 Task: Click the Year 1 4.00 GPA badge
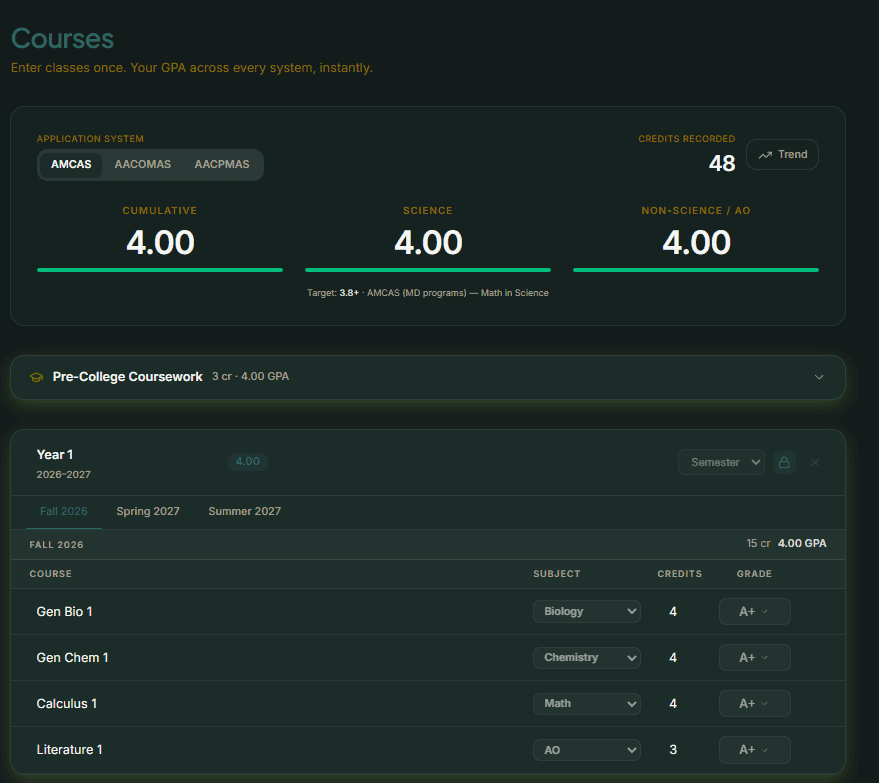point(248,461)
